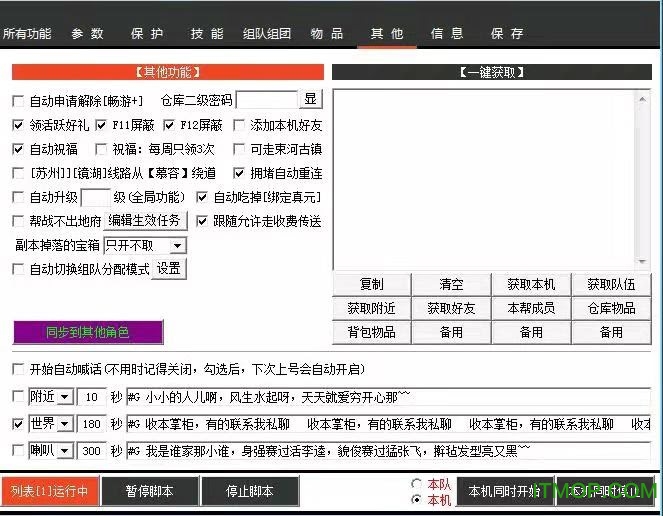Screen dimensions: 663x516
Task: Click the 自动升级 level input field
Action: 96,198
